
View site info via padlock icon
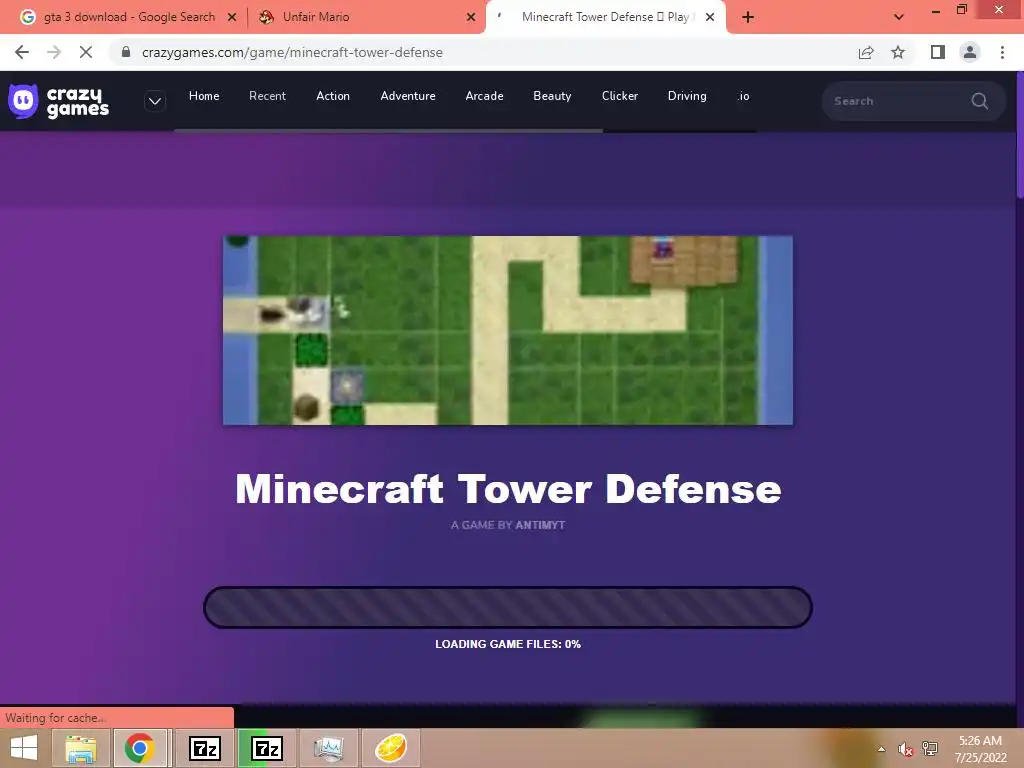(126, 52)
